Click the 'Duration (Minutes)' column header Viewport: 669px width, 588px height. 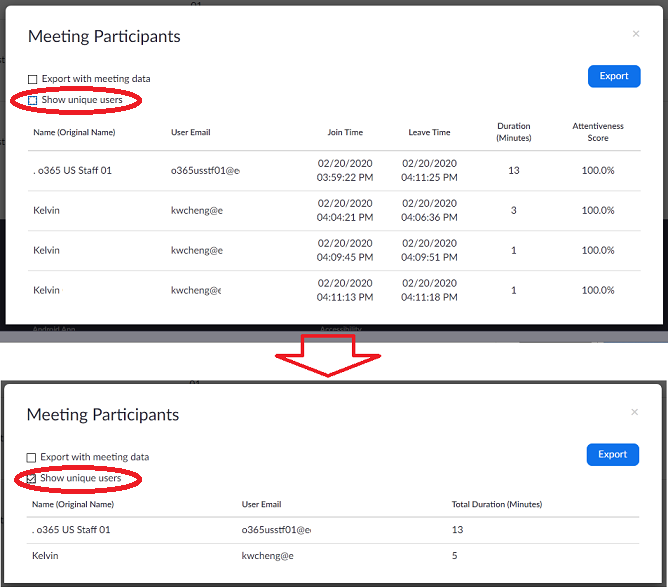[x=514, y=132]
